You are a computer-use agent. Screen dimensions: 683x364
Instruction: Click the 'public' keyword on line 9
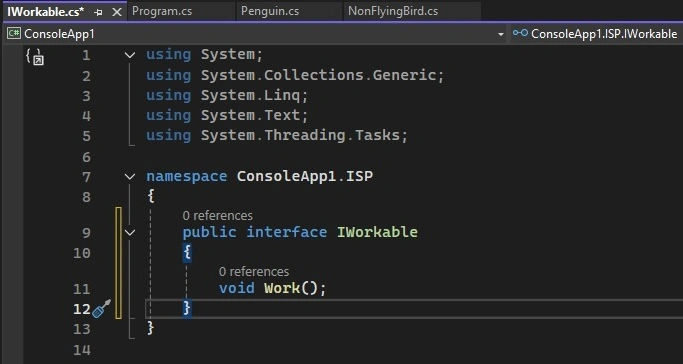pyautogui.click(x=210, y=232)
